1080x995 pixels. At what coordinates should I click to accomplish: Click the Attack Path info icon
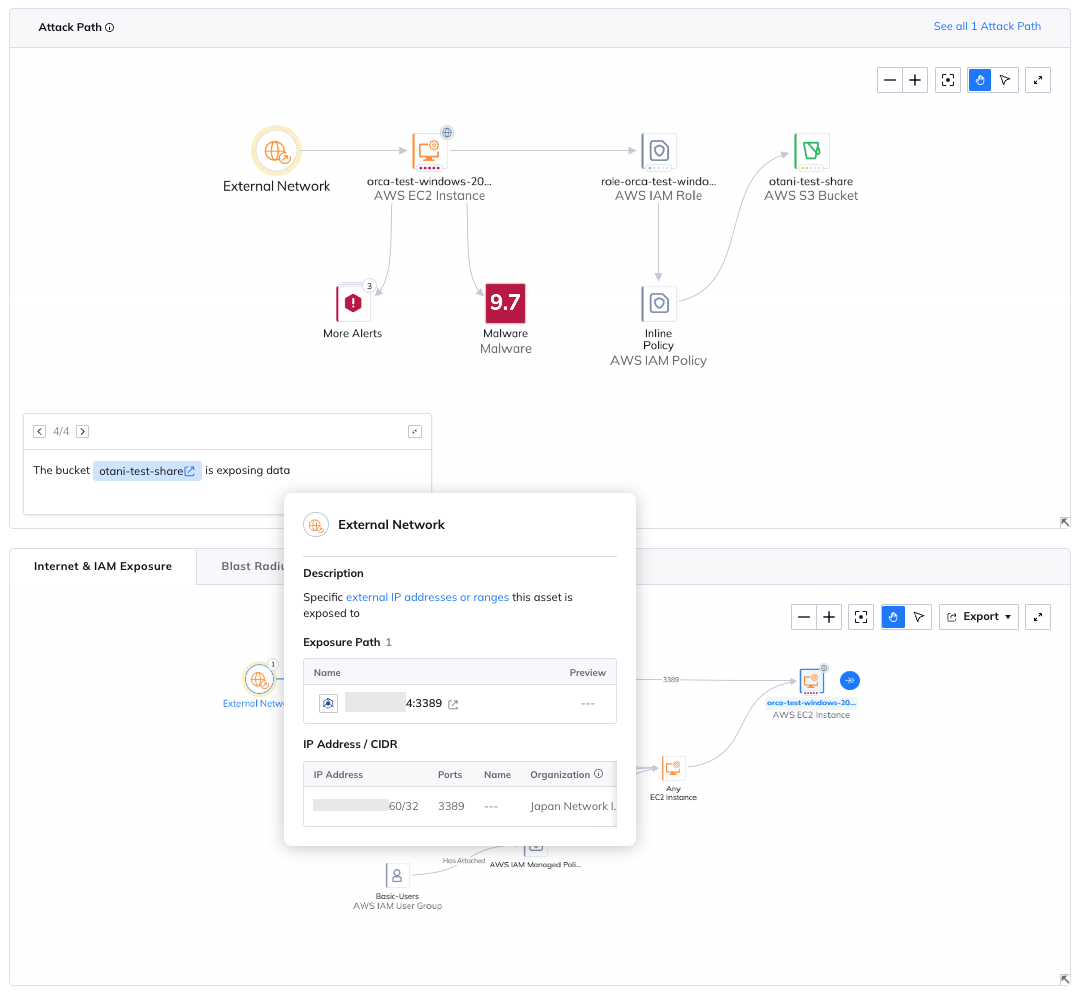110,28
